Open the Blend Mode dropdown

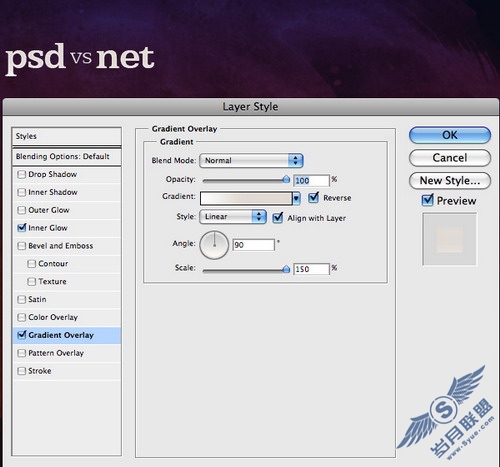[x=251, y=160]
